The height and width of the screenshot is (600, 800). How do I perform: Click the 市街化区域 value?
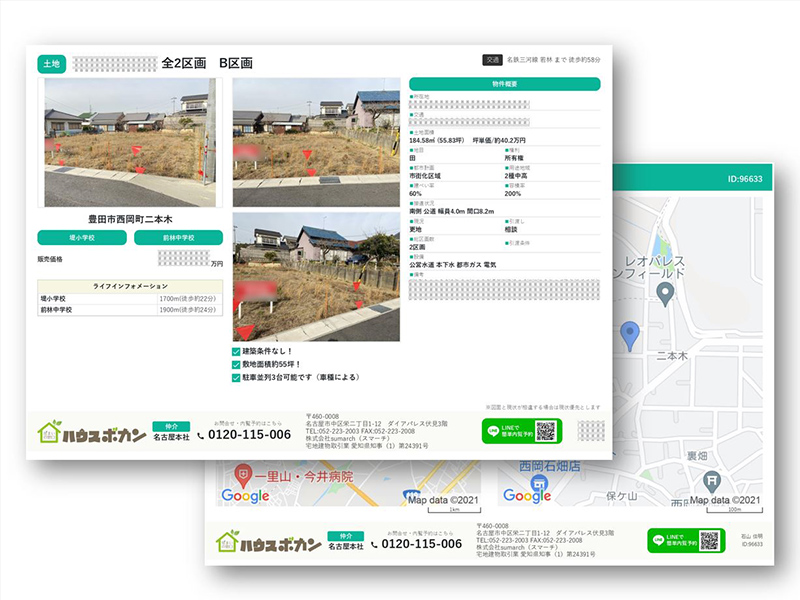[425, 176]
